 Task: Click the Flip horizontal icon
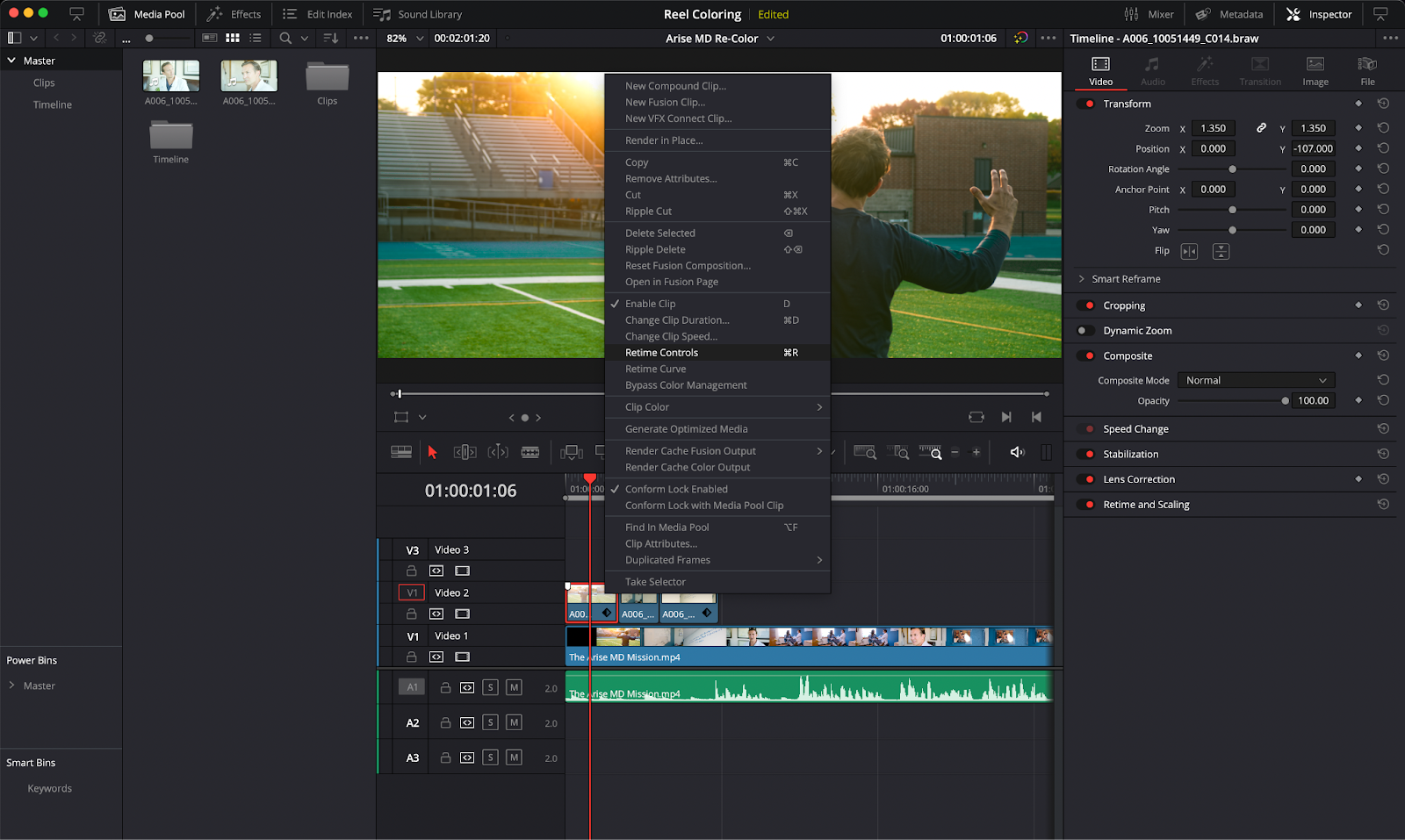click(x=1189, y=251)
